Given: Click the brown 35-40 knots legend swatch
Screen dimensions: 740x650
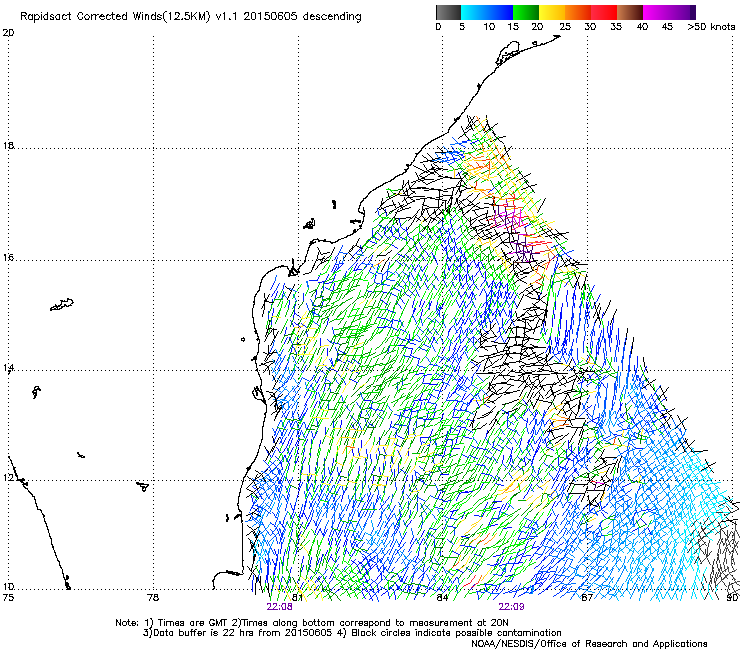Looking at the screenshot, I should (x=630, y=12).
